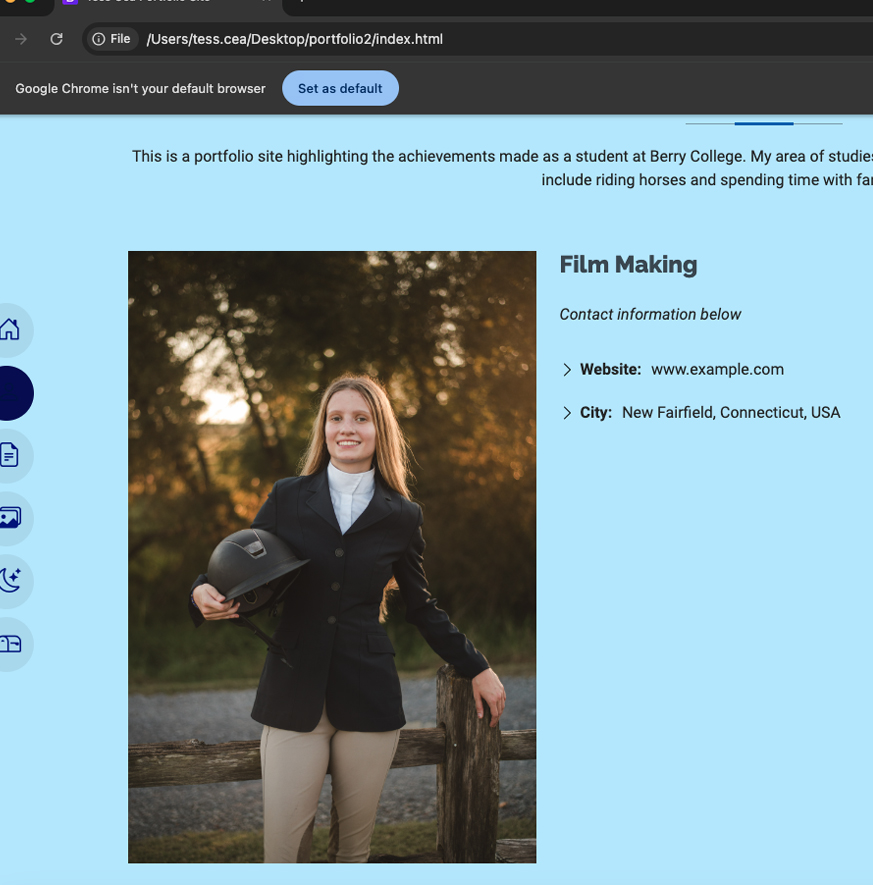Image resolution: width=873 pixels, height=885 pixels.
Task: Open the resume document icon in the sidebar
Action: 10,455
